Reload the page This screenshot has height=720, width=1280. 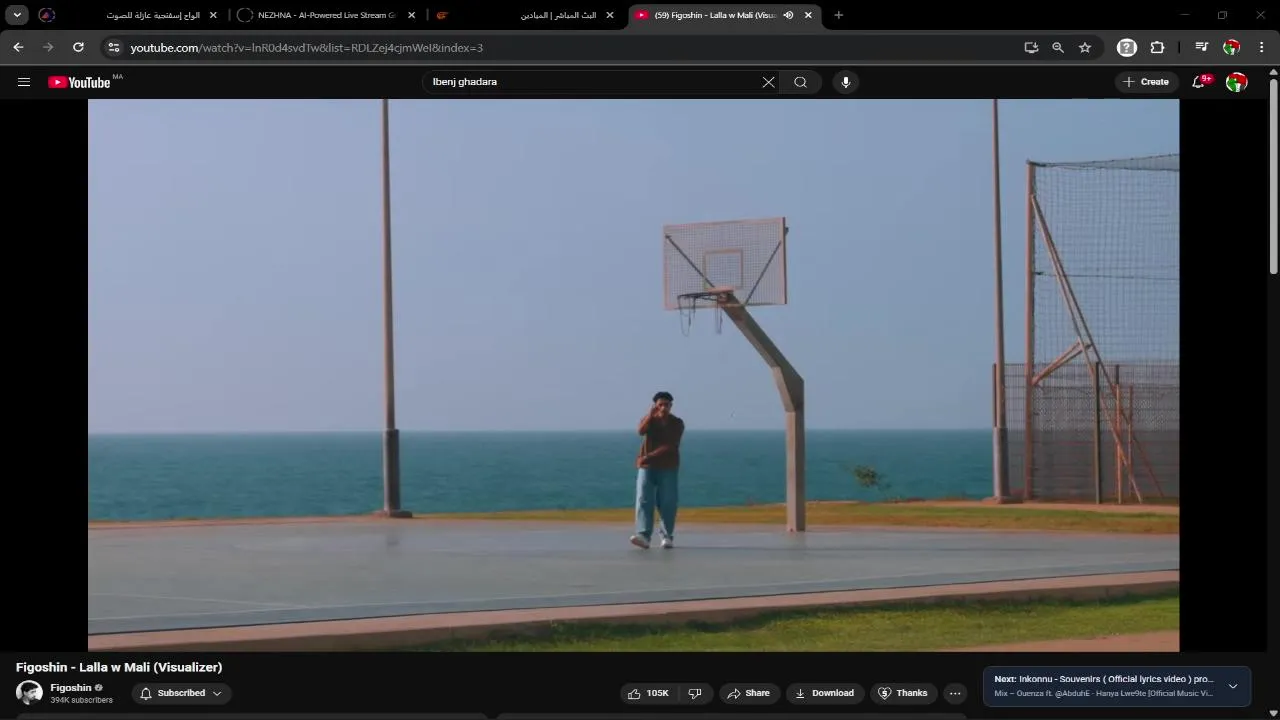(x=78, y=47)
